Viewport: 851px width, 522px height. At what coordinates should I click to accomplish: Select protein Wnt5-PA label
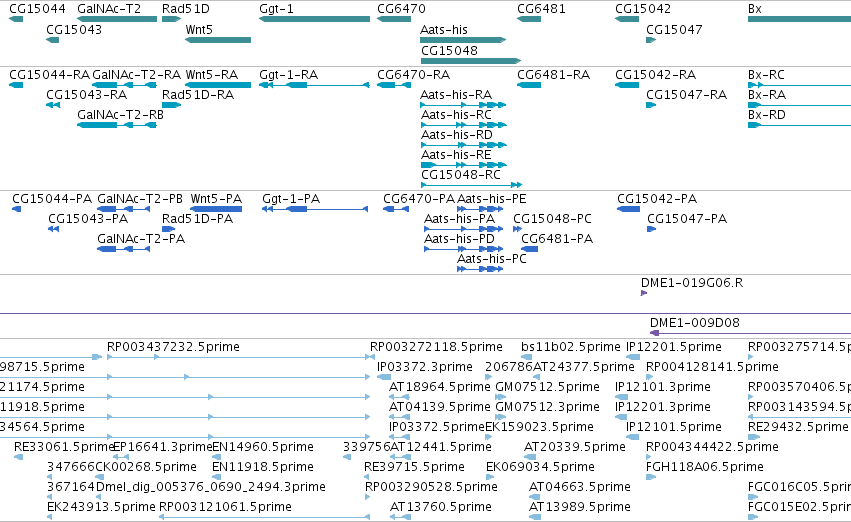click(216, 199)
